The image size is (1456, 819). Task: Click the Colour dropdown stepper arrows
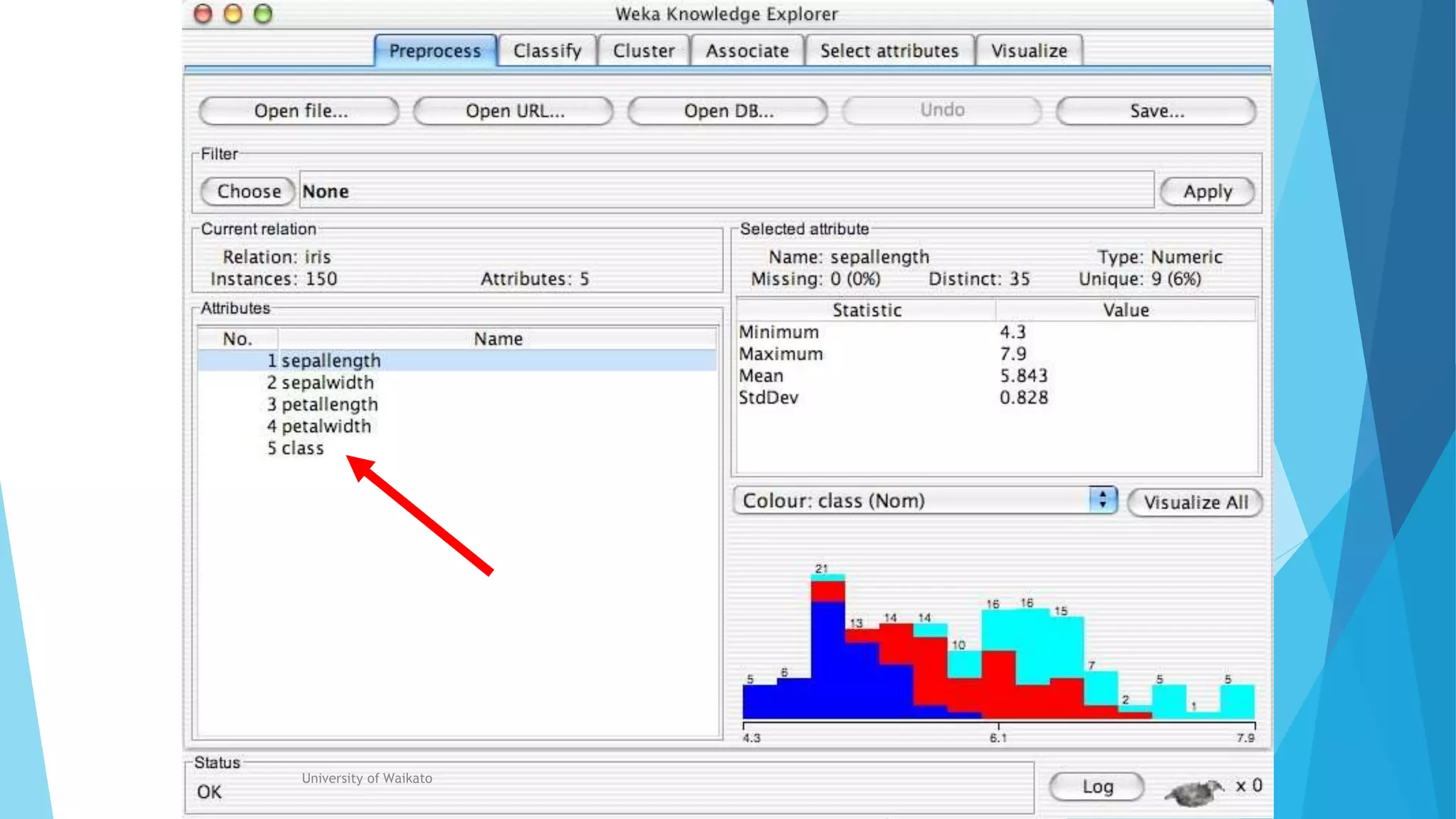[x=1102, y=500]
